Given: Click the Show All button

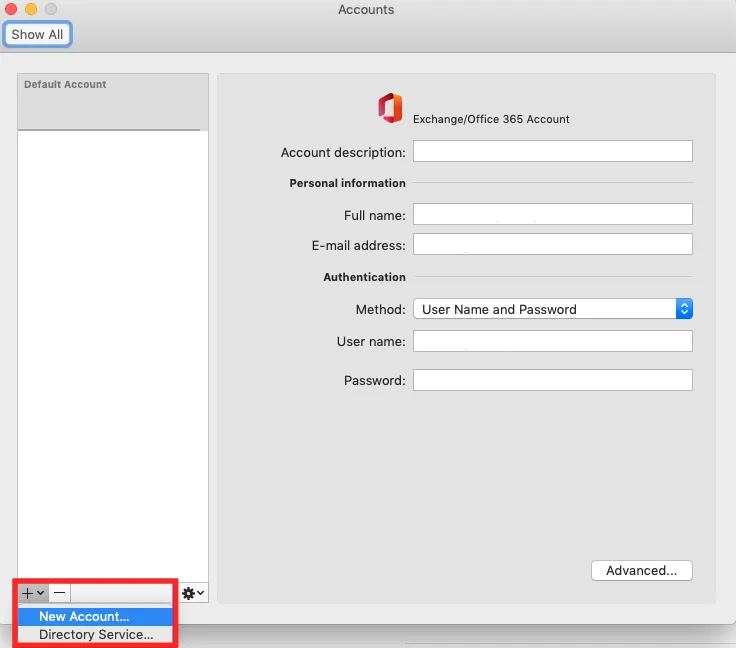Looking at the screenshot, I should pyautogui.click(x=37, y=34).
